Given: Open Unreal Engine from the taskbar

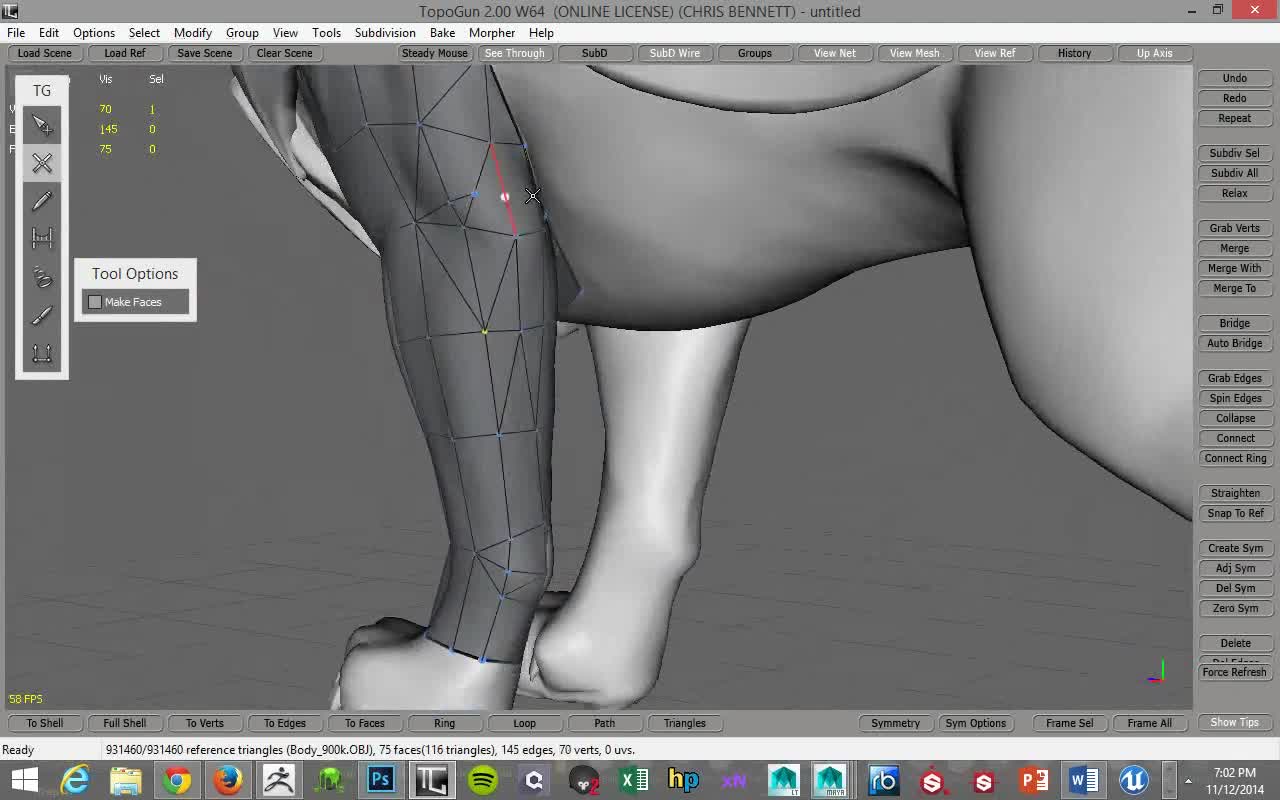Looking at the screenshot, I should (1133, 780).
